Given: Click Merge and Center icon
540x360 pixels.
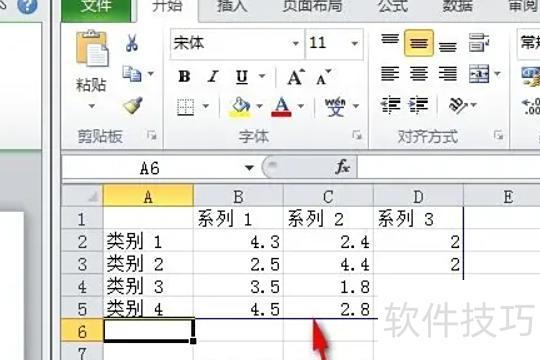Looking at the screenshot, I should pyautogui.click(x=479, y=73).
